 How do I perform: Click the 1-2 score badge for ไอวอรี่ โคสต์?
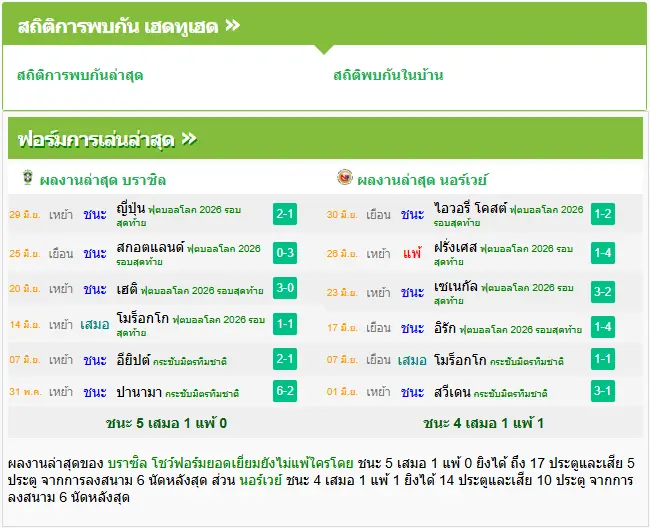tap(603, 214)
